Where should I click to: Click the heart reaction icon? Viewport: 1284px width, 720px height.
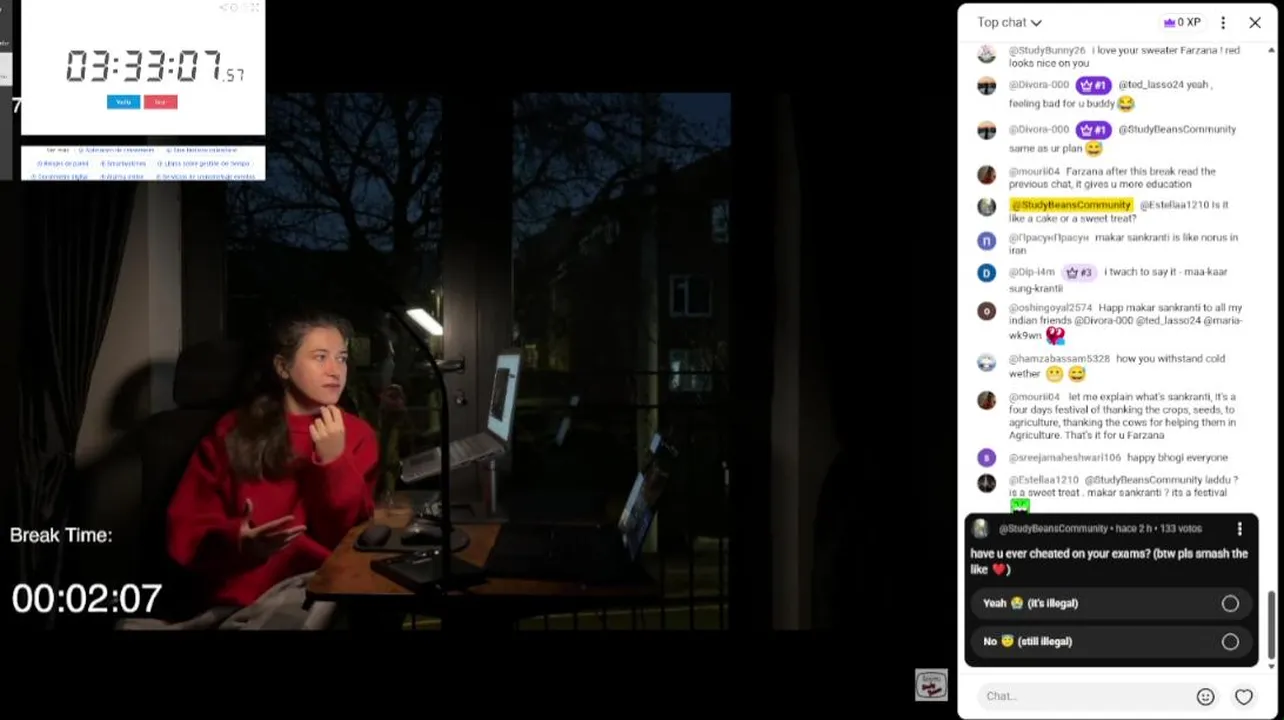[x=1243, y=697]
